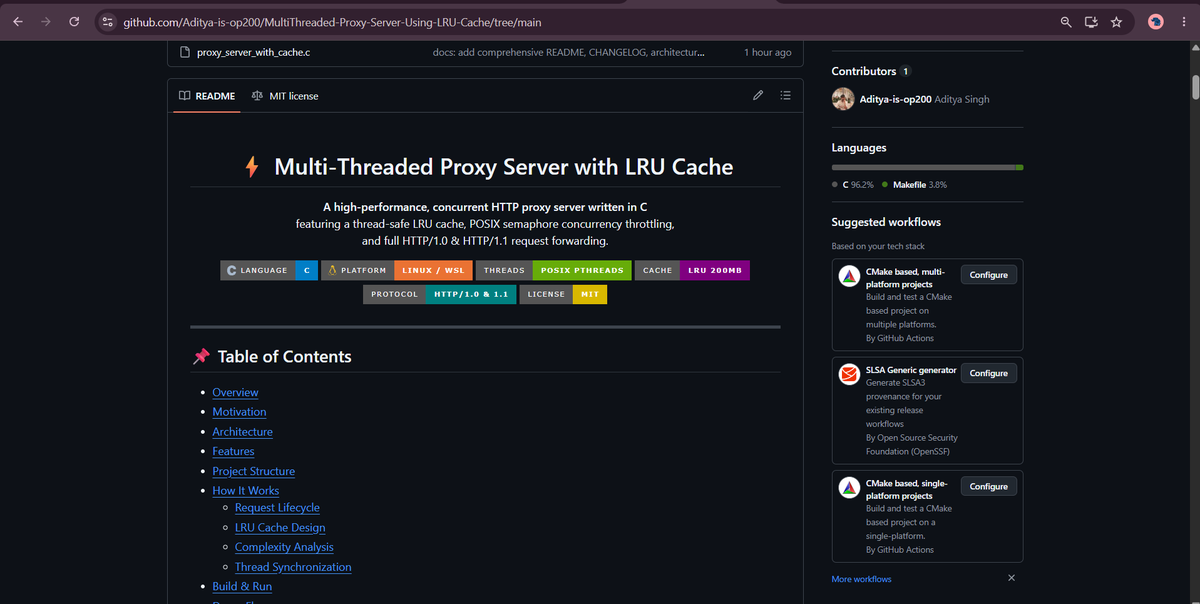This screenshot has height=604, width=1200.
Task: Click the README main title heading
Action: point(488,167)
